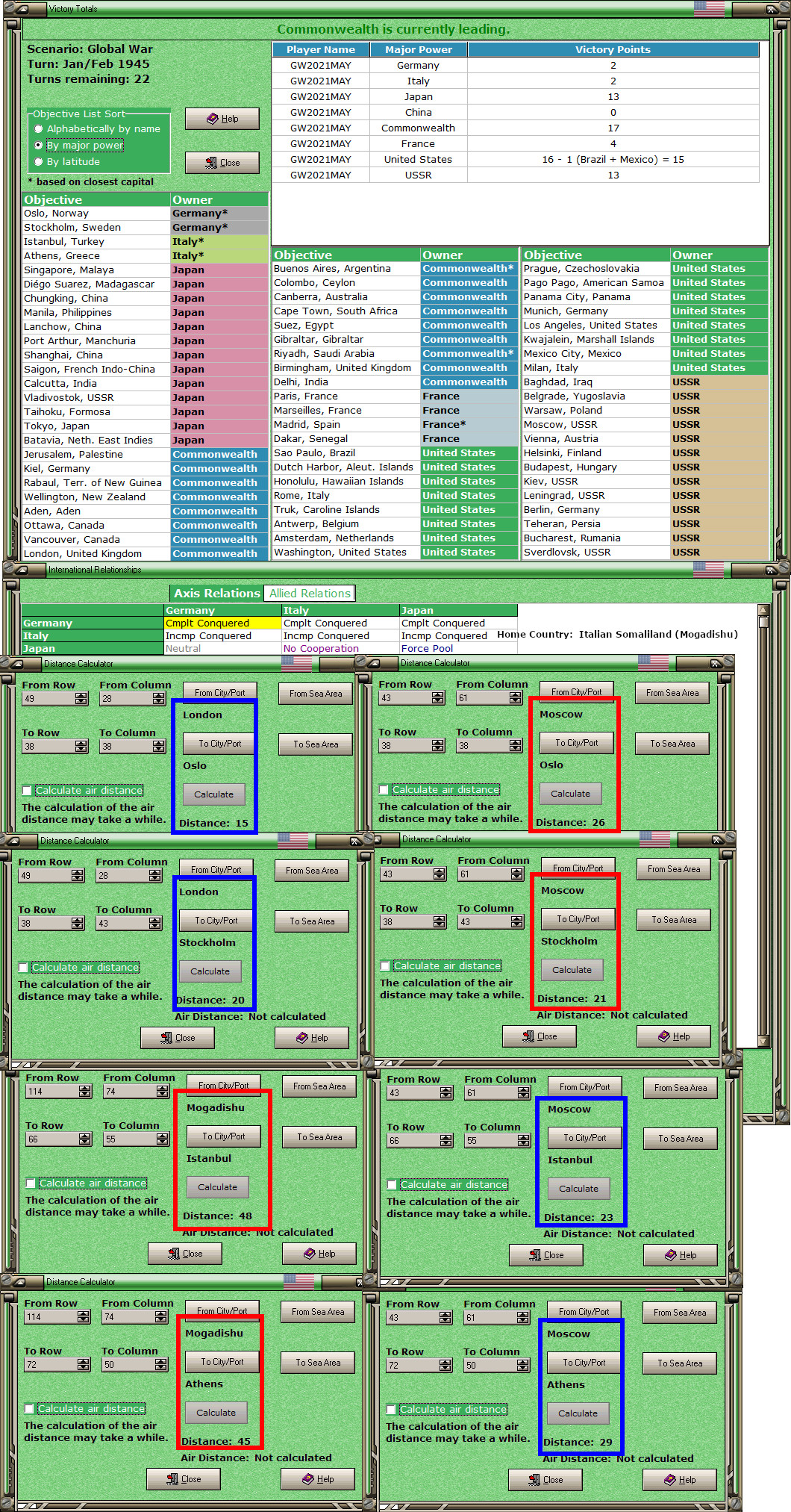Click To Column spinner arrows in Moscow-to-Stockholm calculator
791x1512 pixels.
tap(517, 922)
